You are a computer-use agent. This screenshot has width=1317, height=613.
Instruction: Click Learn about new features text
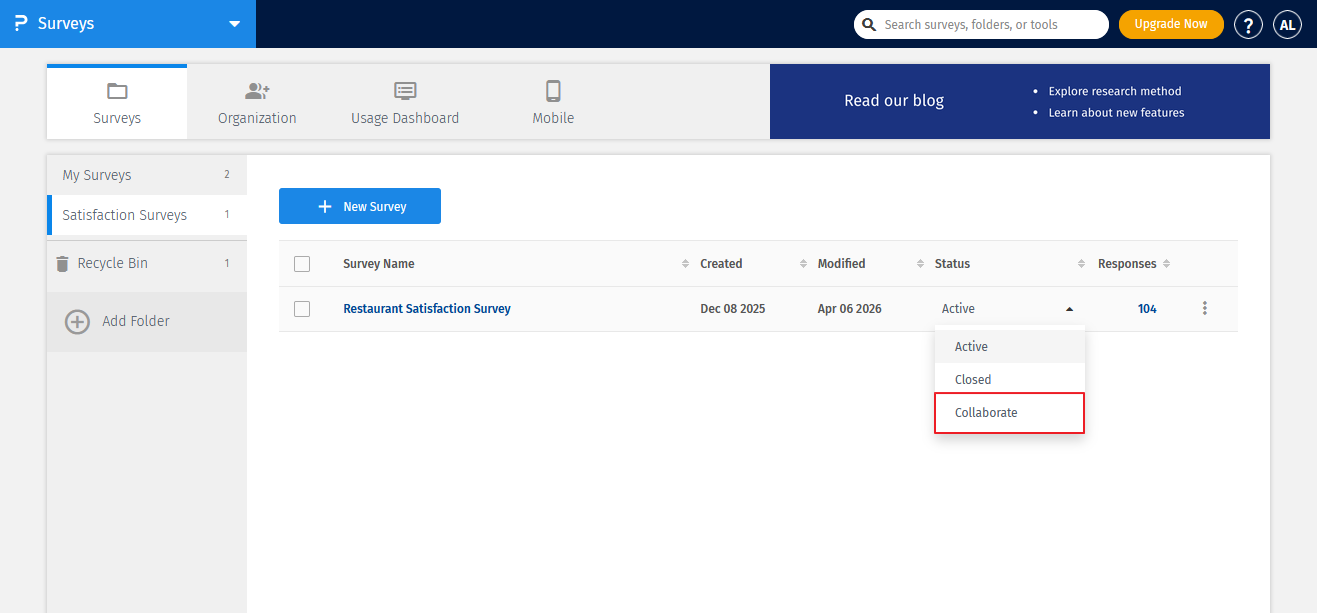(1116, 113)
